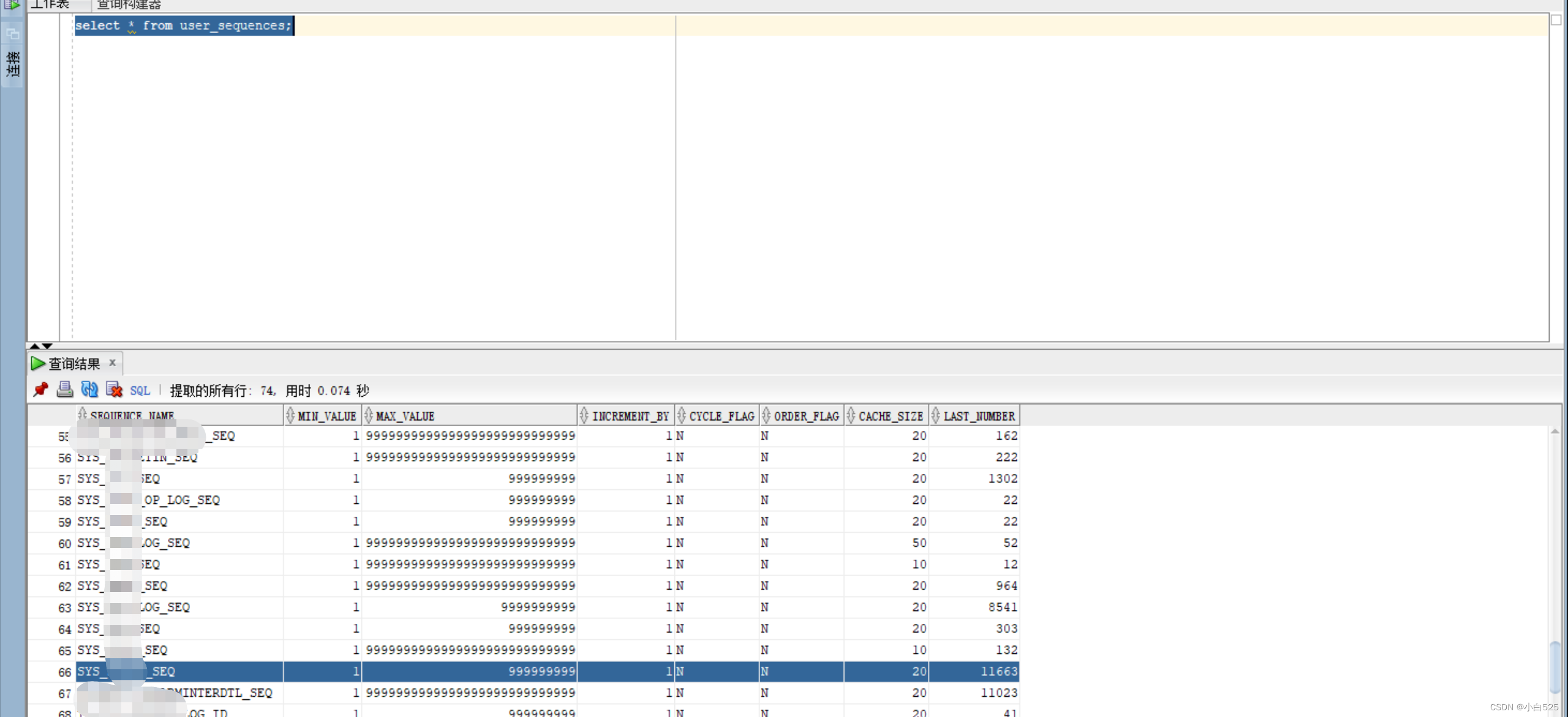This screenshot has height=717, width=1568.
Task: Switch to the 工作表 tab
Action: pos(50,5)
